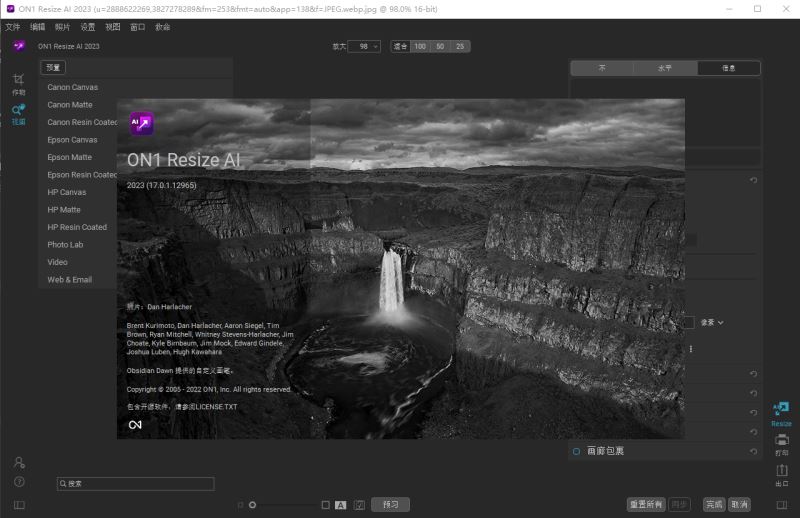800x518 pixels.
Task: Select the Canon Canvas preset category
Action: tap(72, 87)
